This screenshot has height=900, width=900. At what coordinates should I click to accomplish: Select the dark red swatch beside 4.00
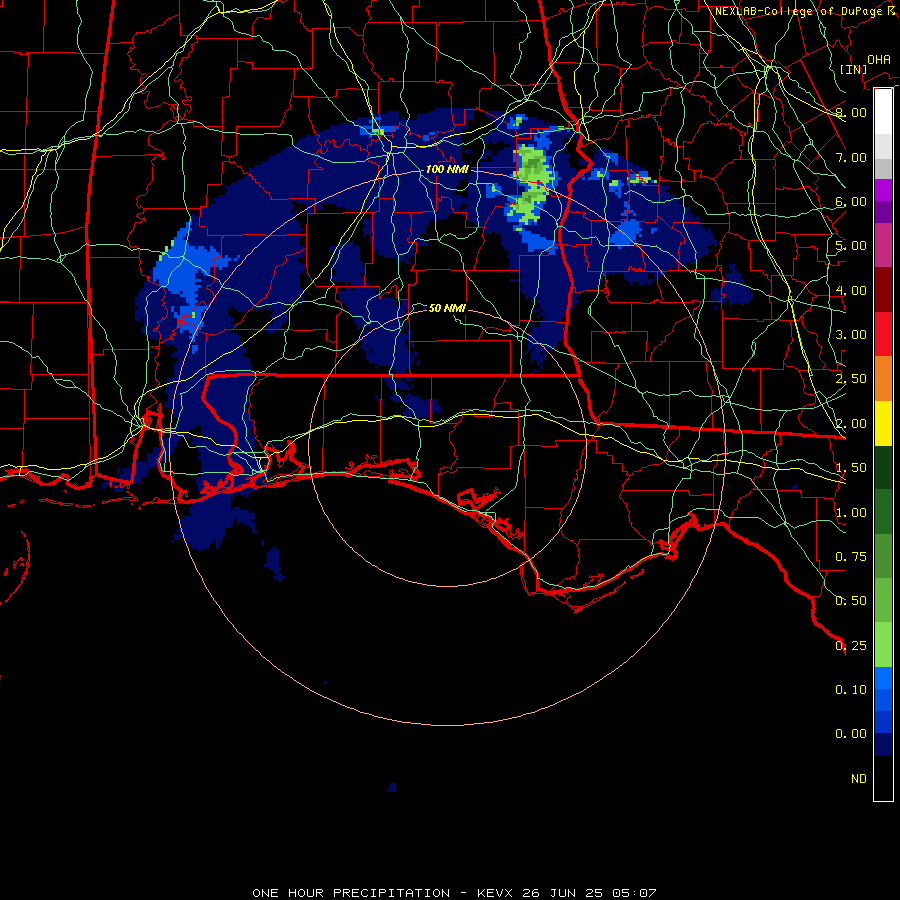883,289
